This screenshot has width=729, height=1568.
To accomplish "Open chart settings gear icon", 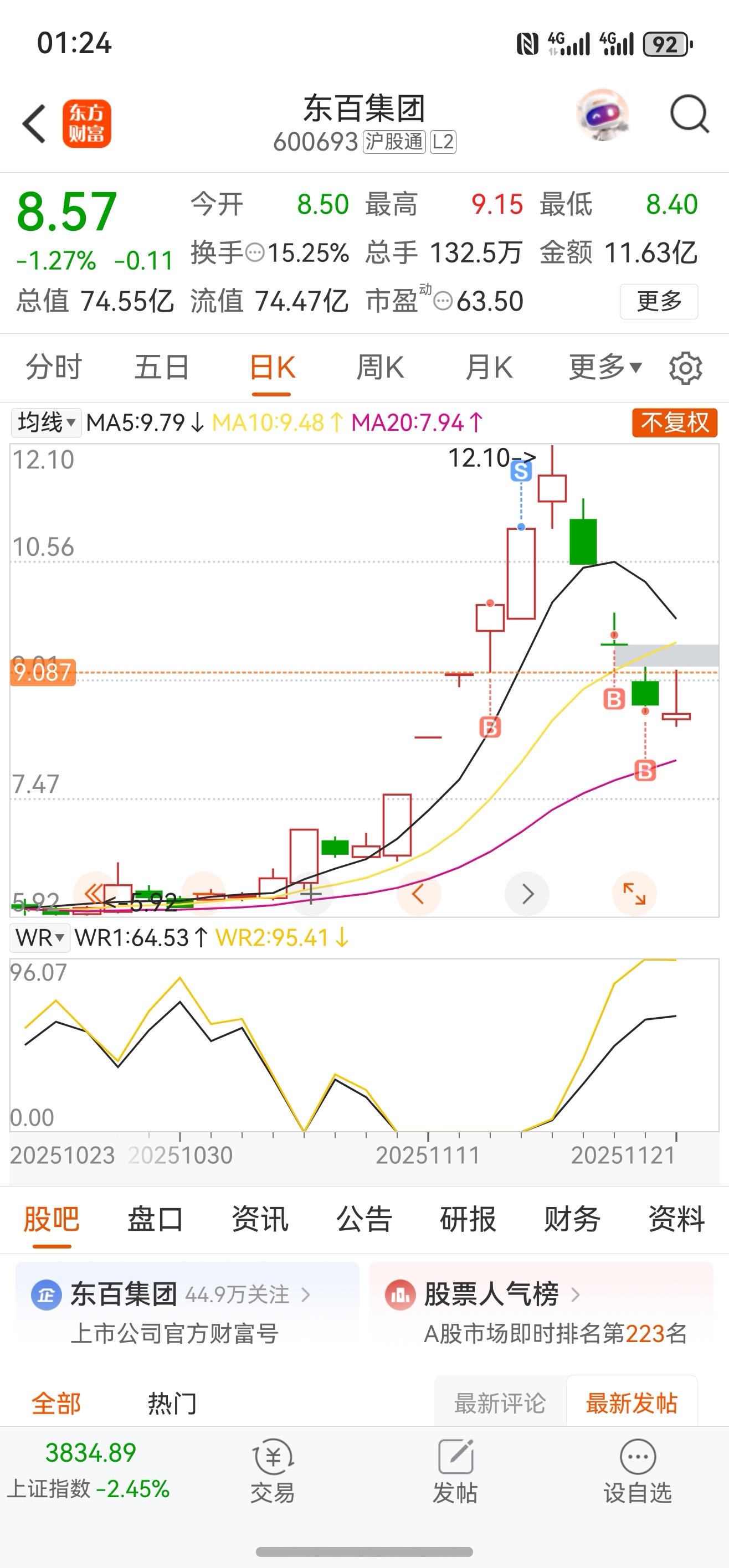I will [x=686, y=368].
